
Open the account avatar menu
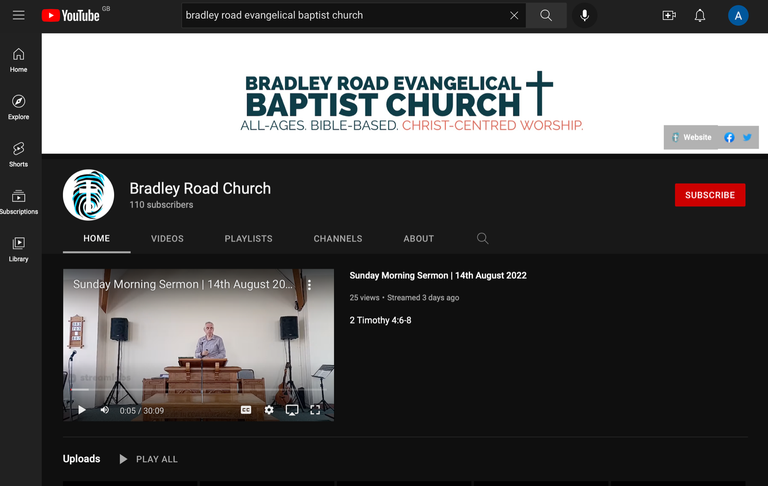(738, 16)
